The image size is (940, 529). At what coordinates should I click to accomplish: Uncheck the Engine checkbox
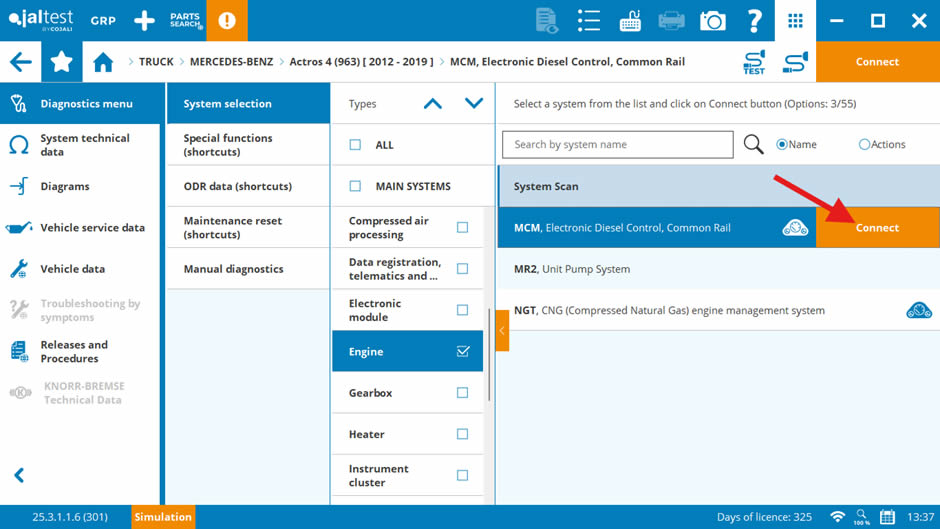click(463, 351)
